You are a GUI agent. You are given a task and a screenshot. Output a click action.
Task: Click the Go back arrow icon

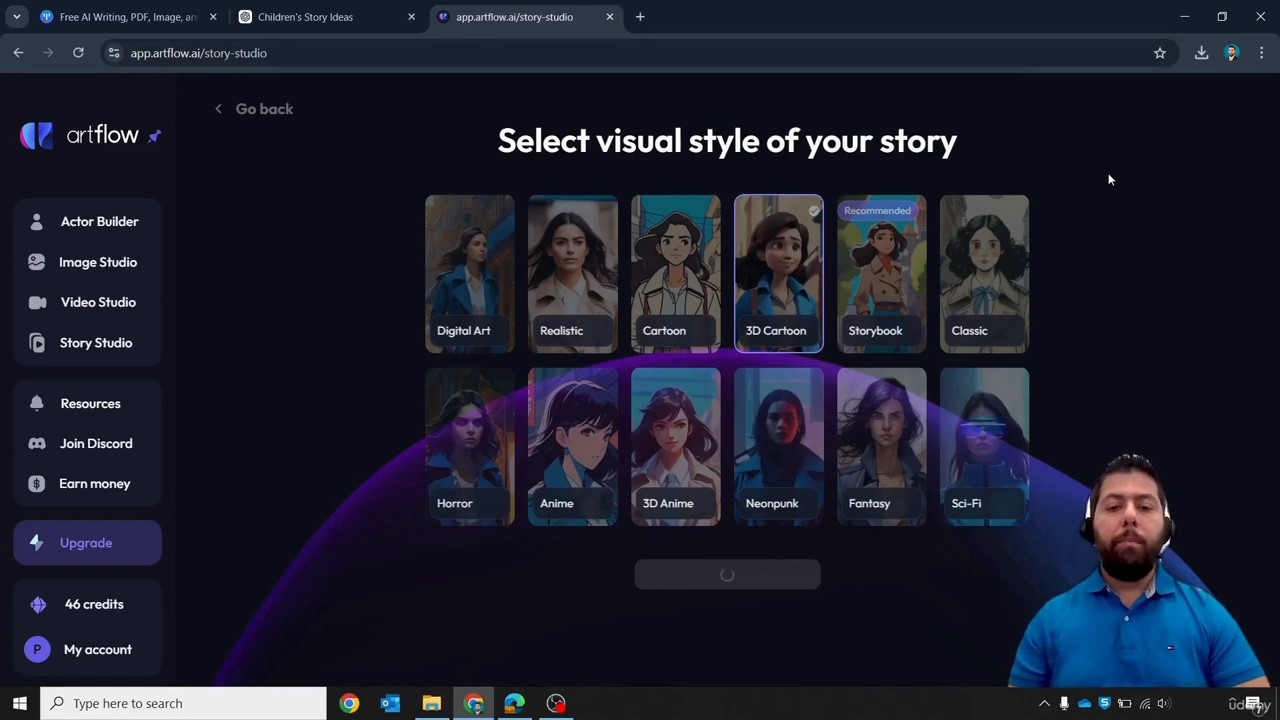coord(218,109)
